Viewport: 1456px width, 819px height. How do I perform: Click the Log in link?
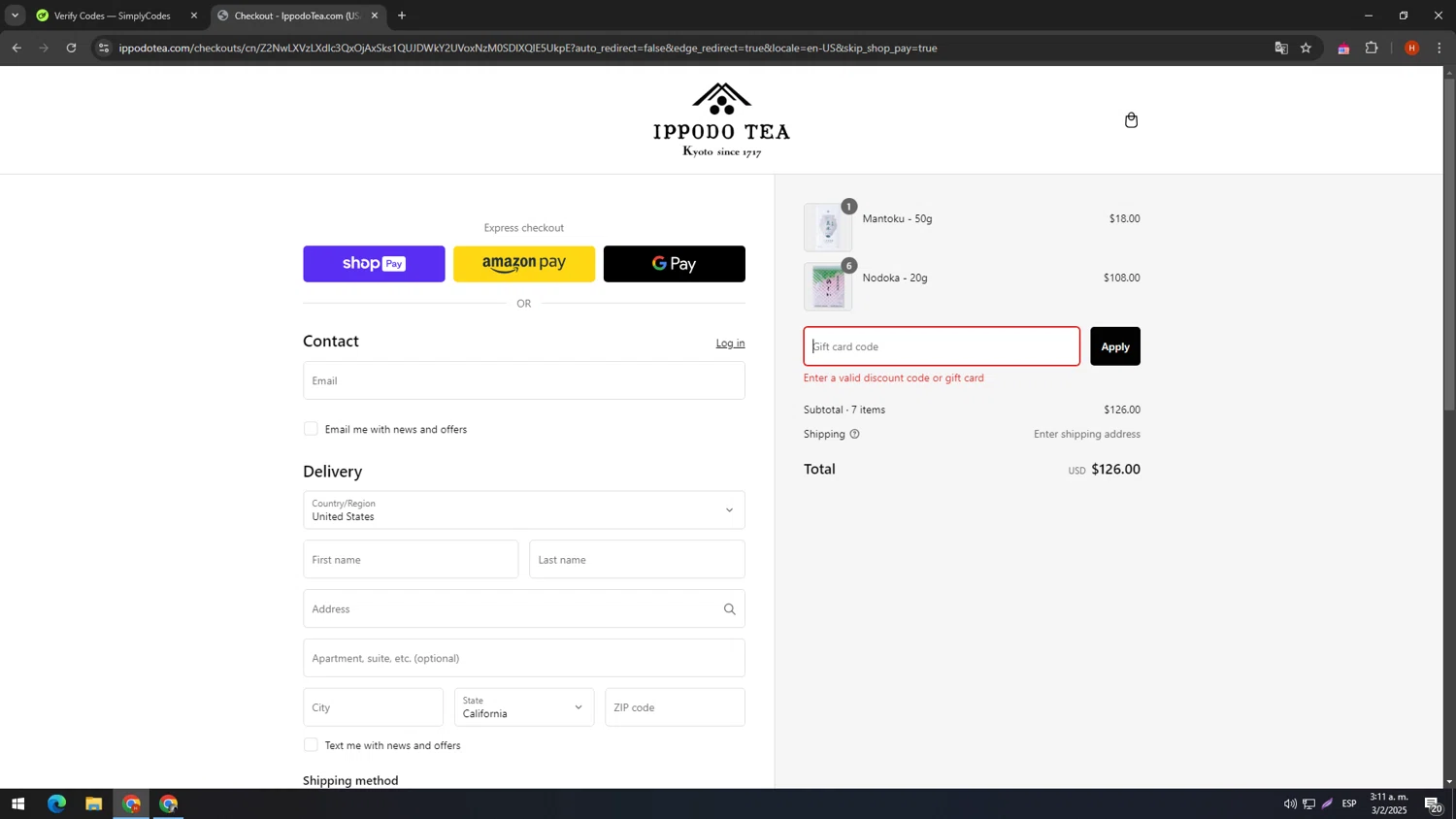click(x=730, y=343)
